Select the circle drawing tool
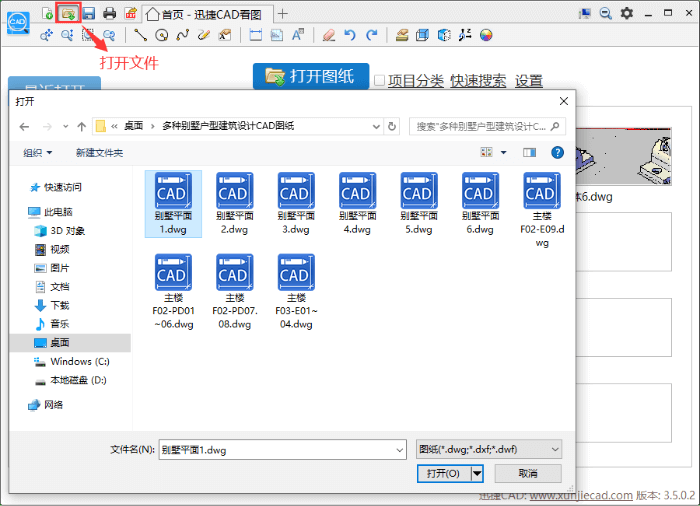 pyautogui.click(x=162, y=35)
